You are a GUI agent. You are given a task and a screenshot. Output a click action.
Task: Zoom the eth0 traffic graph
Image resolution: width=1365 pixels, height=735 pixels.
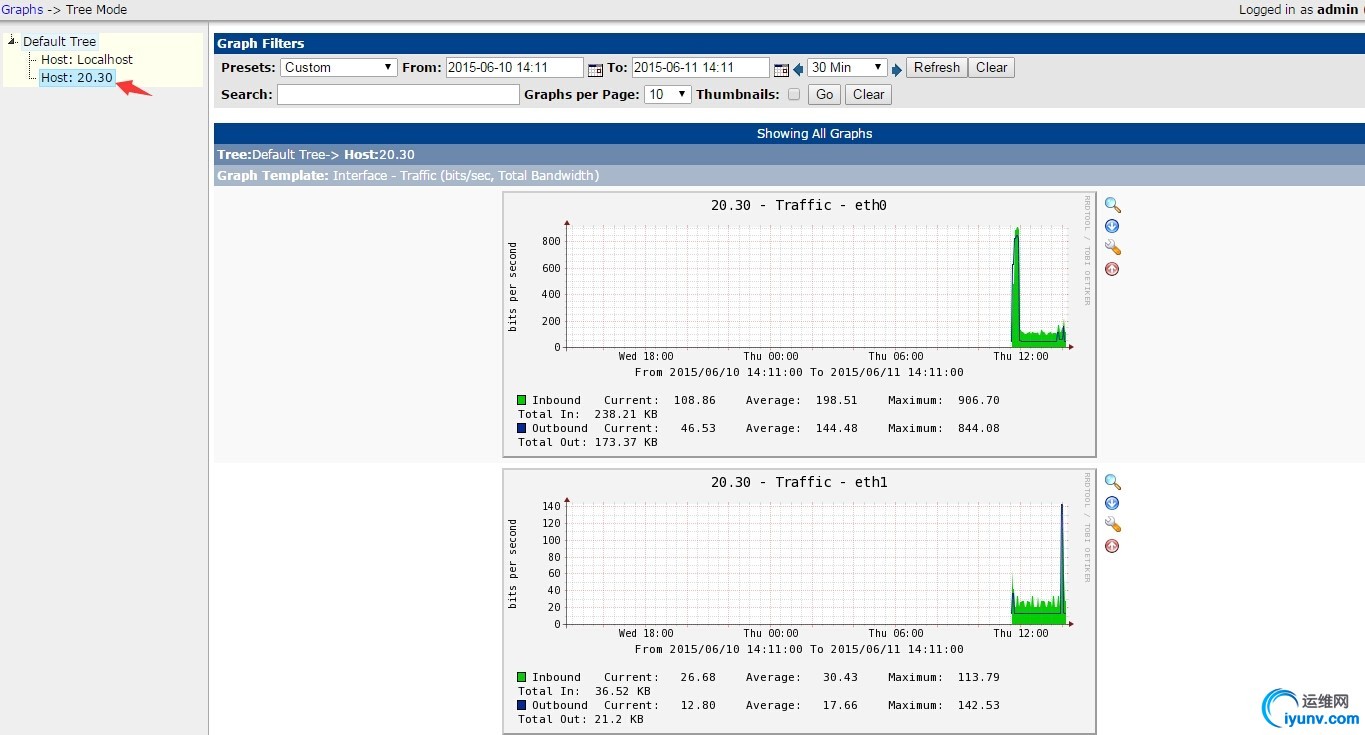click(x=1112, y=205)
